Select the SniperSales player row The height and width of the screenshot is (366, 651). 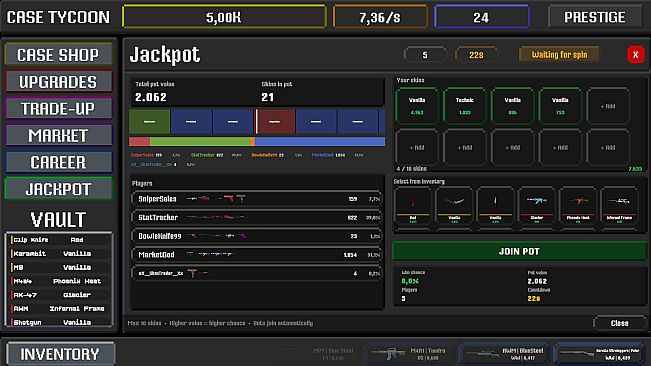(x=257, y=199)
